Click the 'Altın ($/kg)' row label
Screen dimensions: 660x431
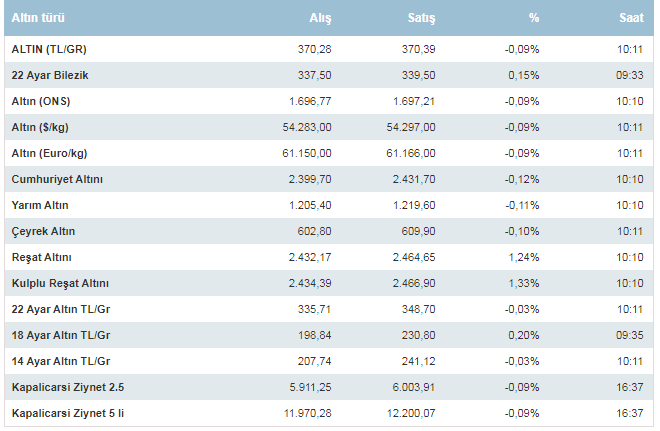pyautogui.click(x=42, y=127)
